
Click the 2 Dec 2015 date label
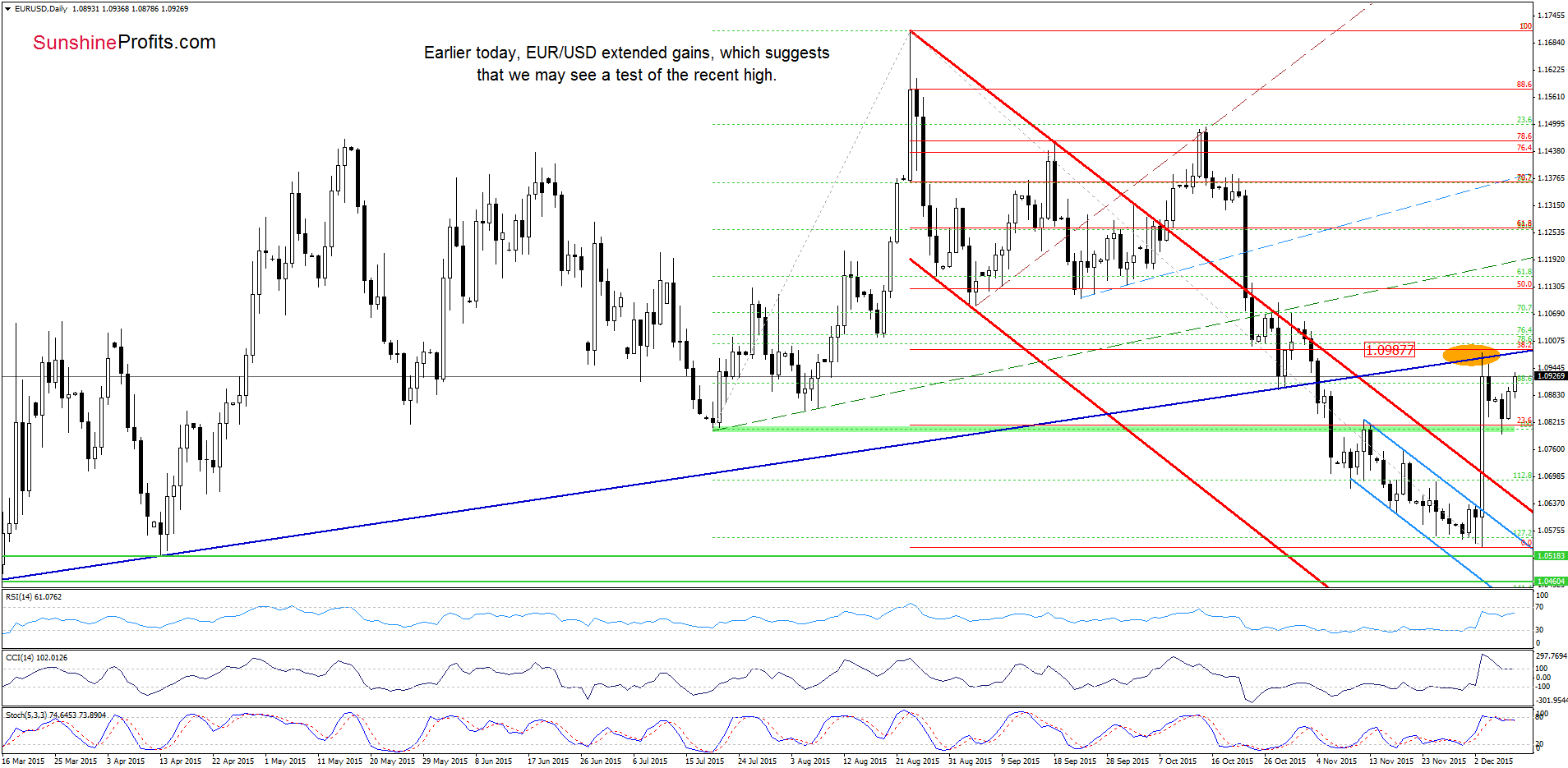point(1493,761)
